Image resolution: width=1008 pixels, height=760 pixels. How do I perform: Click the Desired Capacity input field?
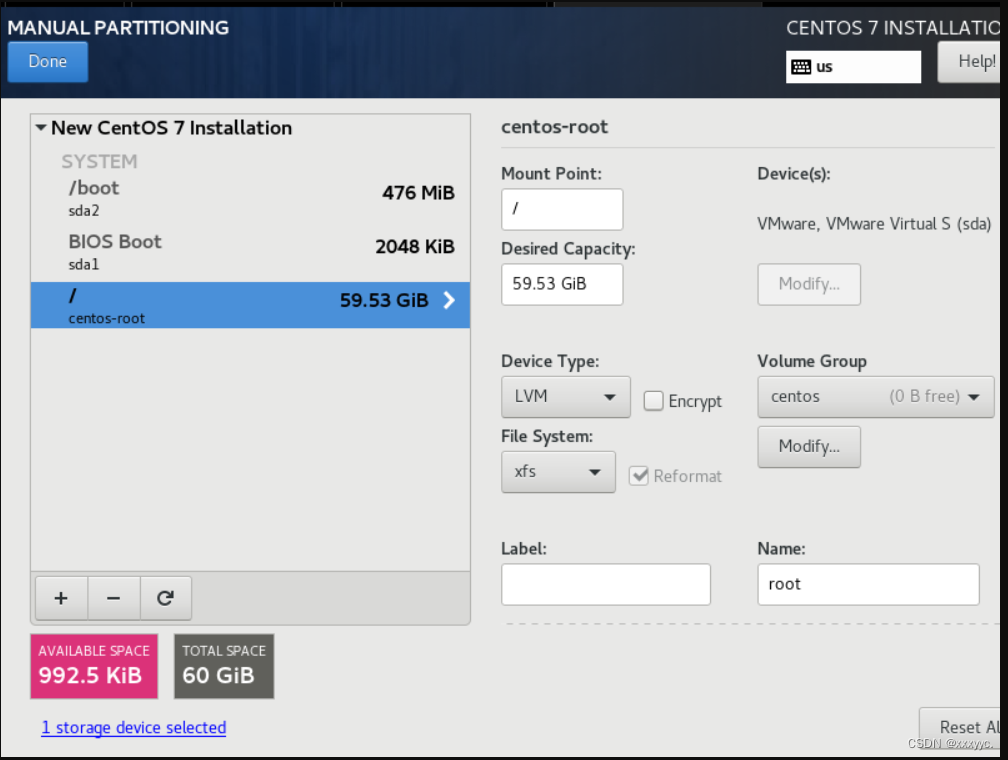[562, 284]
